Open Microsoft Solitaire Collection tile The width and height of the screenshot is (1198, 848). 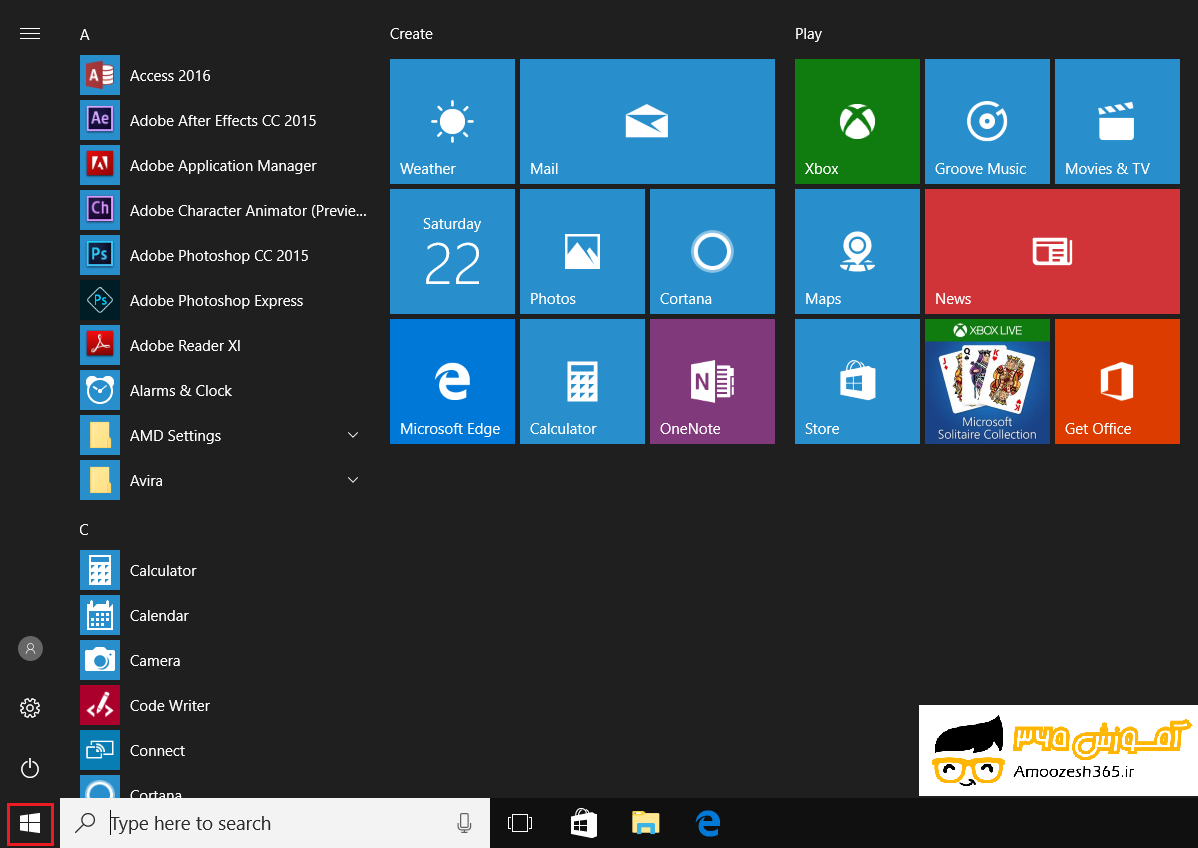point(987,381)
